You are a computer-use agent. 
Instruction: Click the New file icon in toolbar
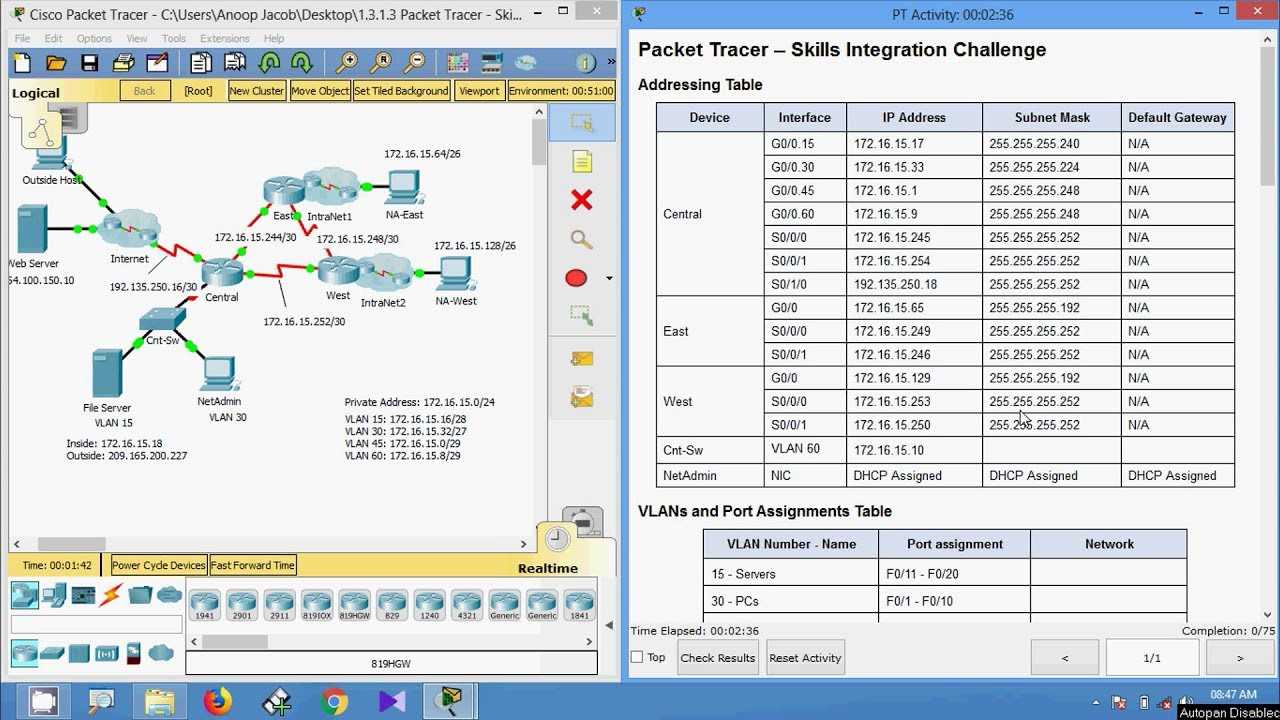22,63
